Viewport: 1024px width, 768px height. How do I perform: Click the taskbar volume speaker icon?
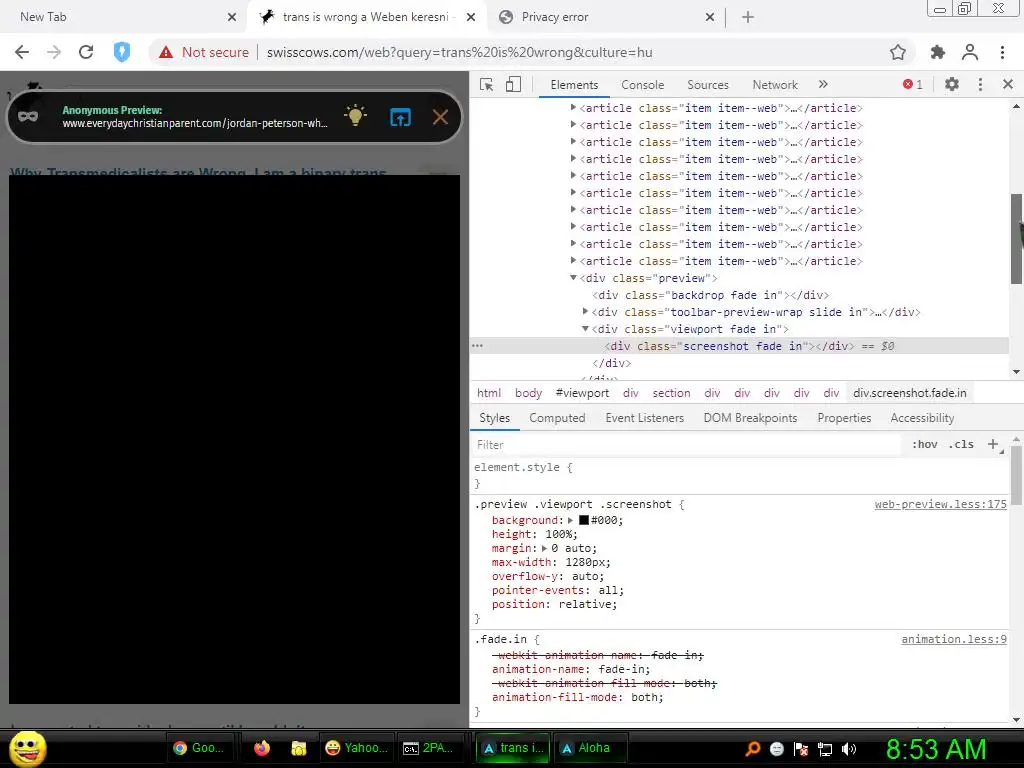(849, 749)
